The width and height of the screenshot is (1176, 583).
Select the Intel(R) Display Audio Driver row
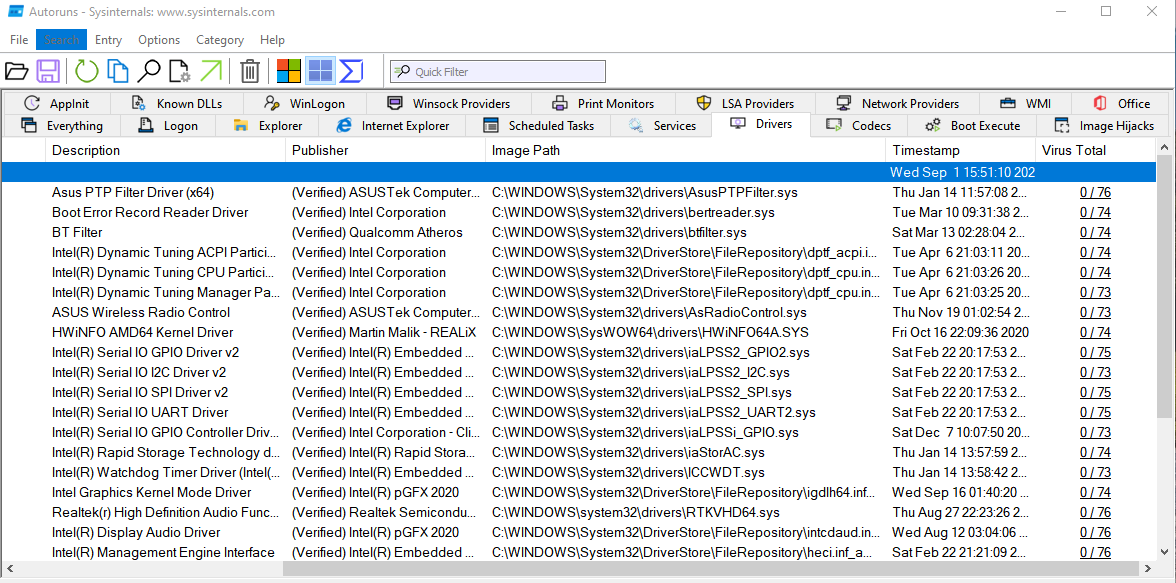pyautogui.click(x=578, y=532)
